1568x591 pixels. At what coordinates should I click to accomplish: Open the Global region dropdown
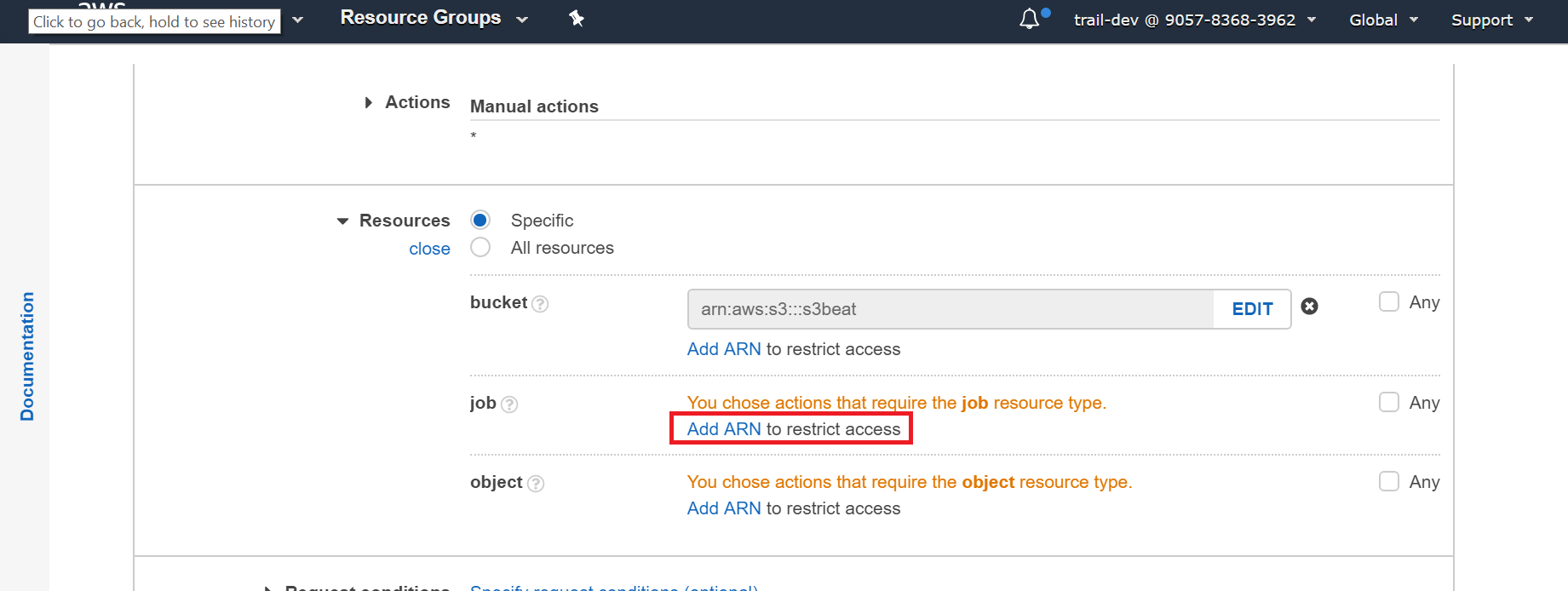(x=1382, y=20)
